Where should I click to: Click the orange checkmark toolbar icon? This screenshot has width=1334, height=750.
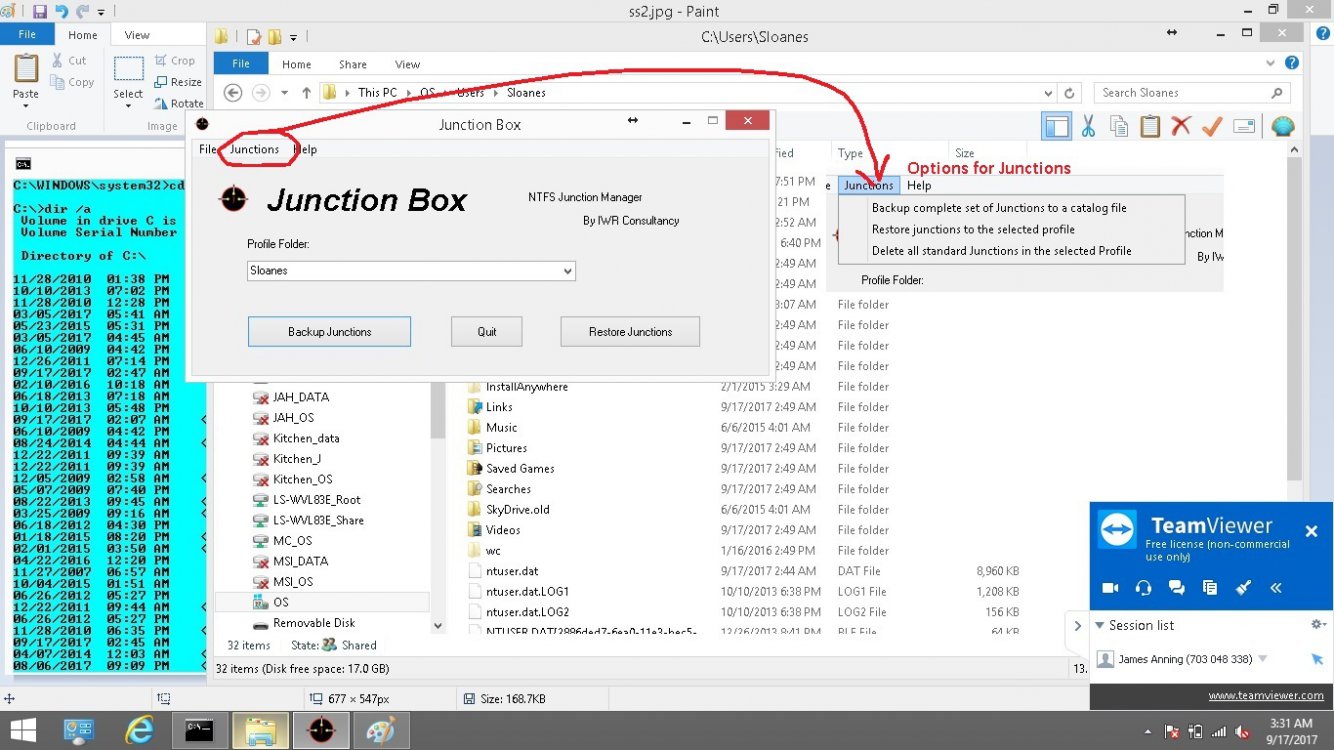[x=1212, y=126]
